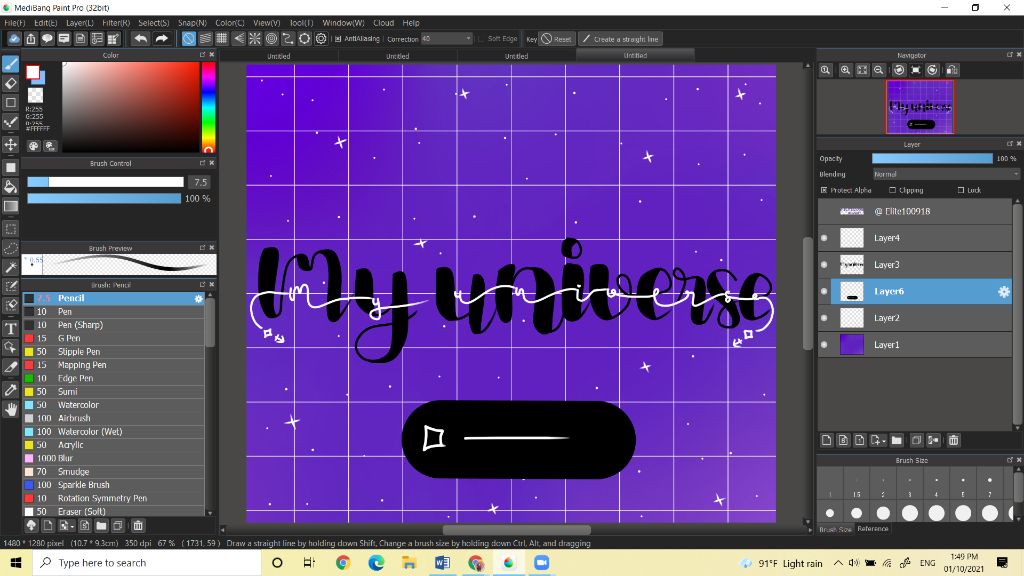Screen dimensions: 1024x576
Task: Click the Navigator canvas thumbnail
Action: click(x=920, y=107)
